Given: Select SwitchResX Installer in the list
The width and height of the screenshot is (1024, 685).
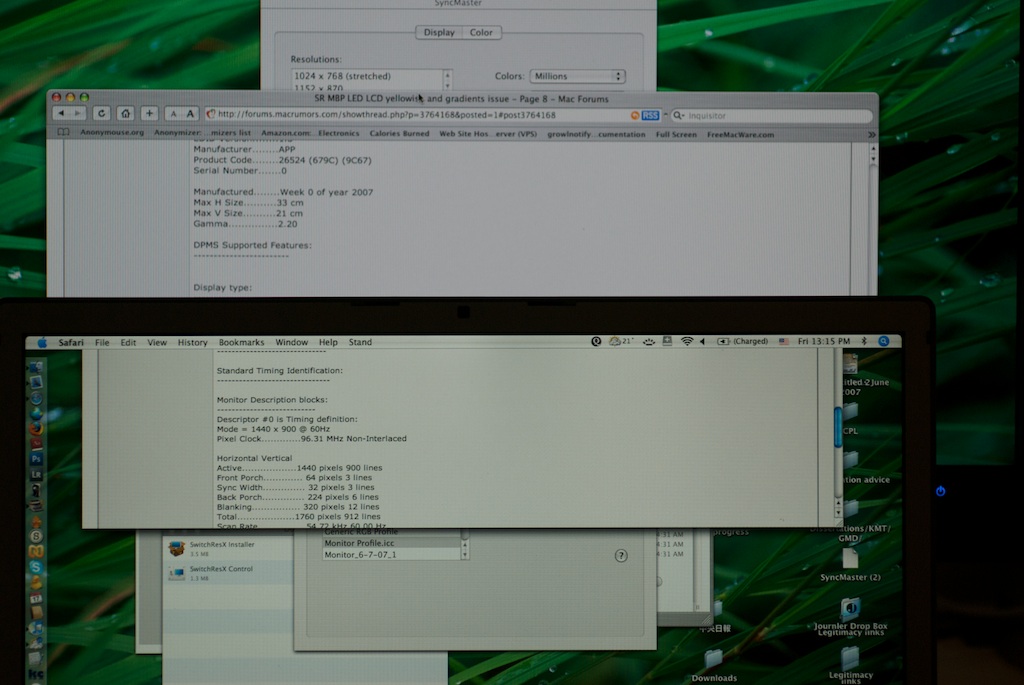Looking at the screenshot, I should (x=228, y=549).
